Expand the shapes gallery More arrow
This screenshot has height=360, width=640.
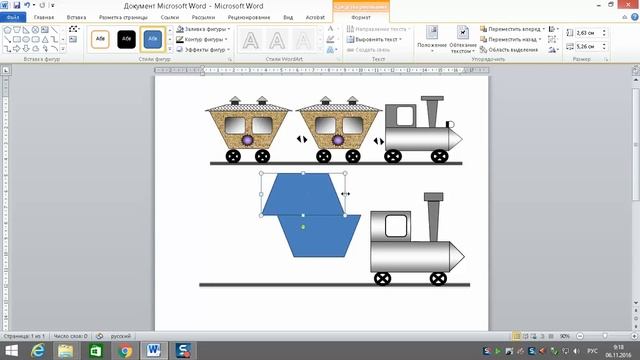[63, 49]
